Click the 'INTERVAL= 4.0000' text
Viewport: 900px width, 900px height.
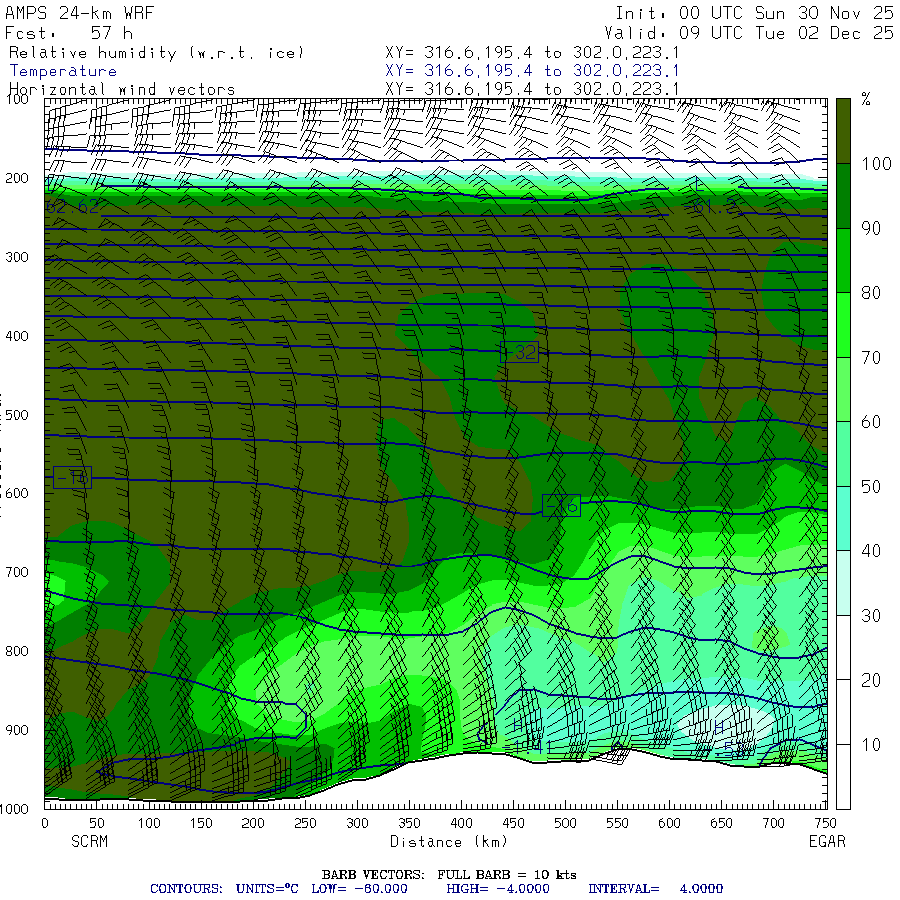655,889
